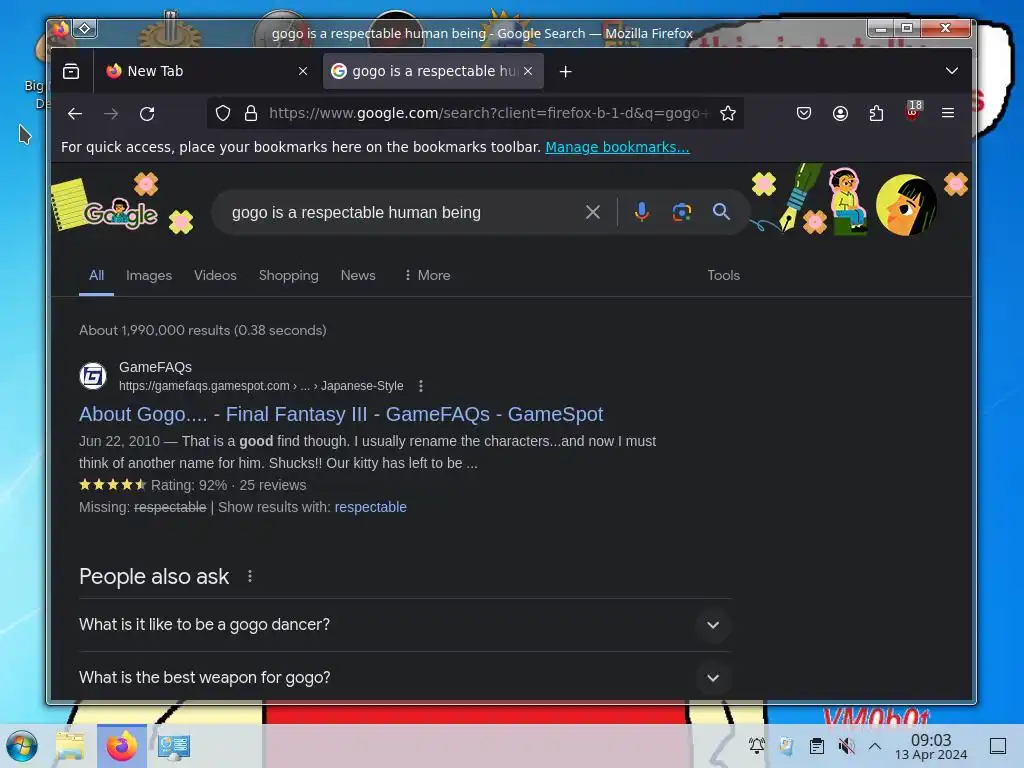Open the Firefox hamburger application menu

point(948,114)
